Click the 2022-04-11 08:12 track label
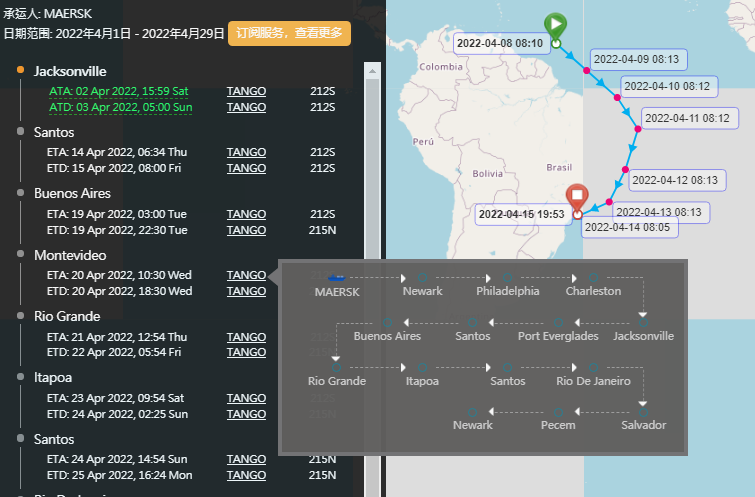 [687, 118]
